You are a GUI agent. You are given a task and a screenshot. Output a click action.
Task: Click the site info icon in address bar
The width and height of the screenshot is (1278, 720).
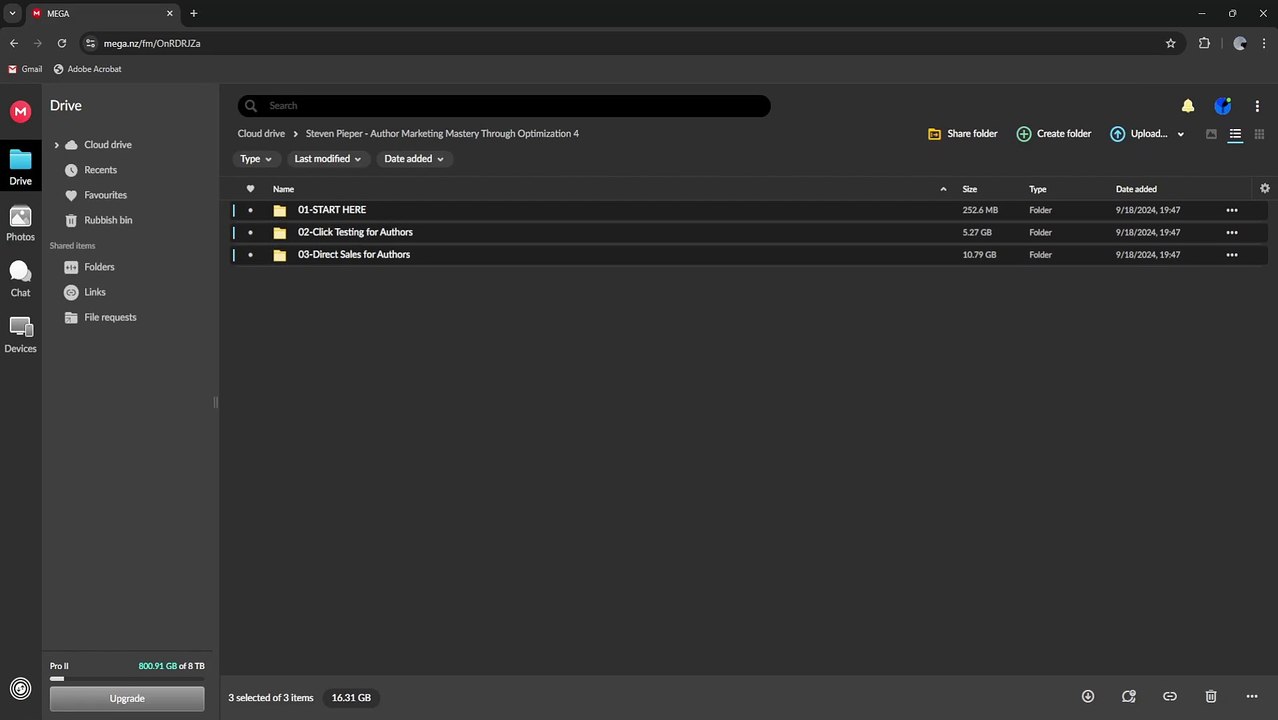tap(90, 43)
